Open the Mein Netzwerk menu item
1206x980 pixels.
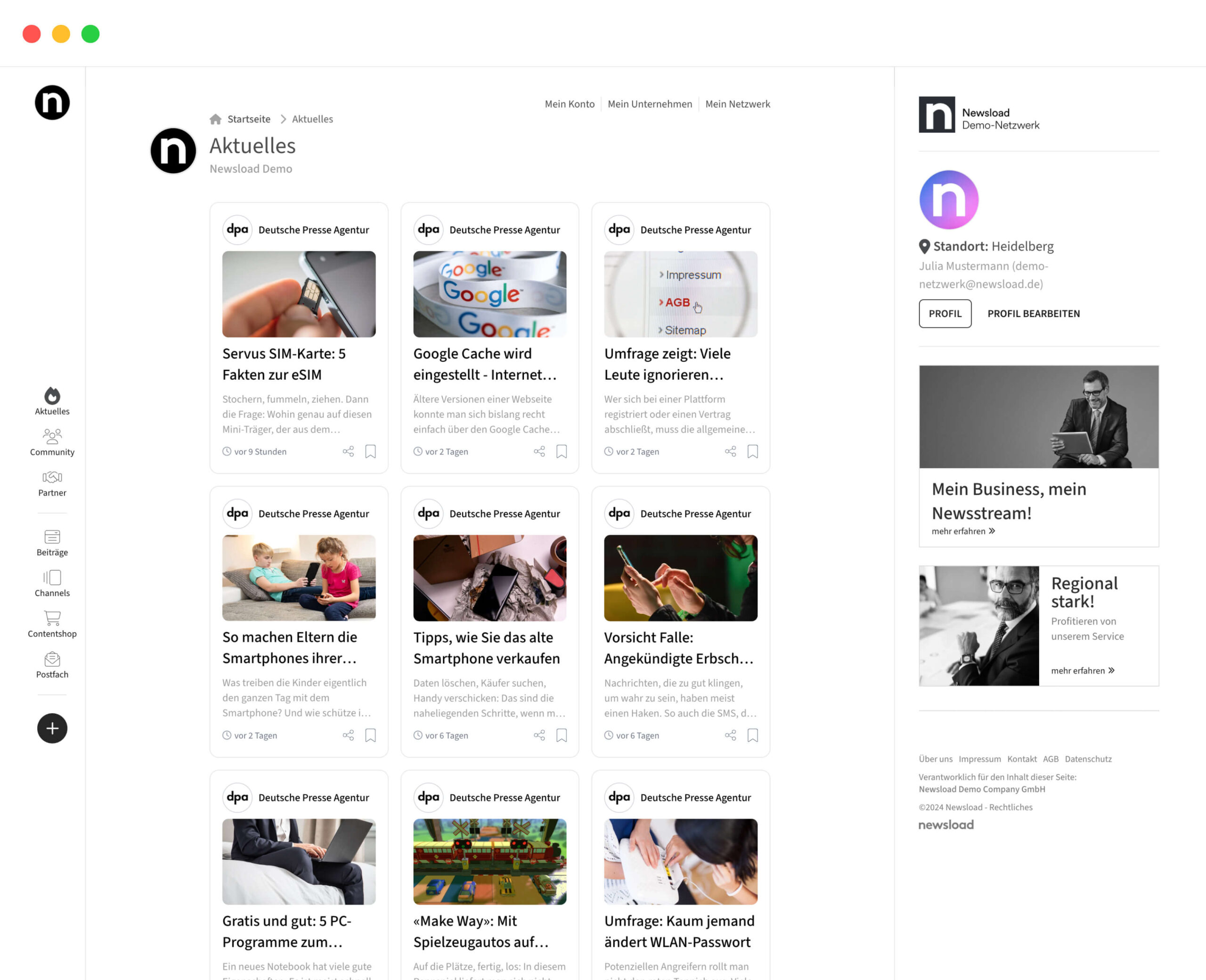tap(737, 104)
